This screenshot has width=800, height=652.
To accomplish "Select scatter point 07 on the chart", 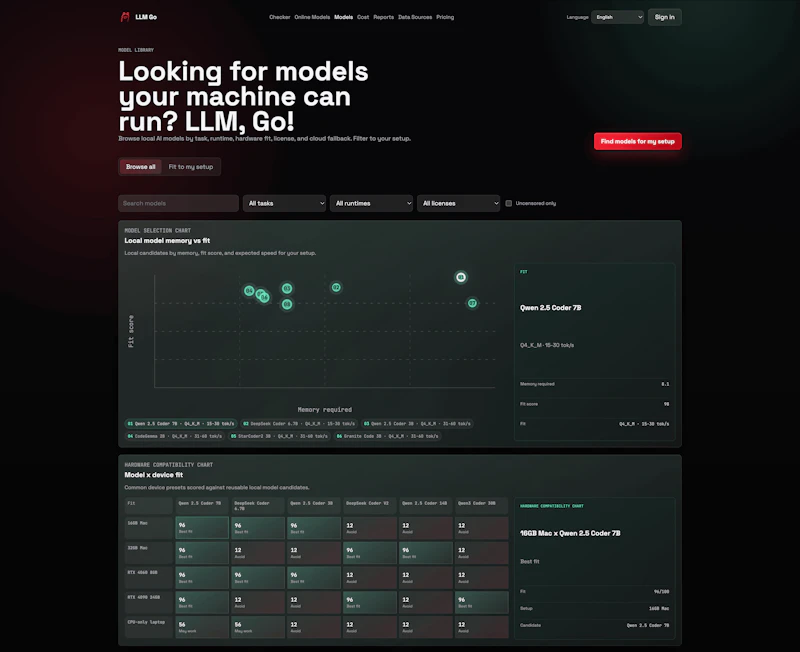I will point(472,303).
